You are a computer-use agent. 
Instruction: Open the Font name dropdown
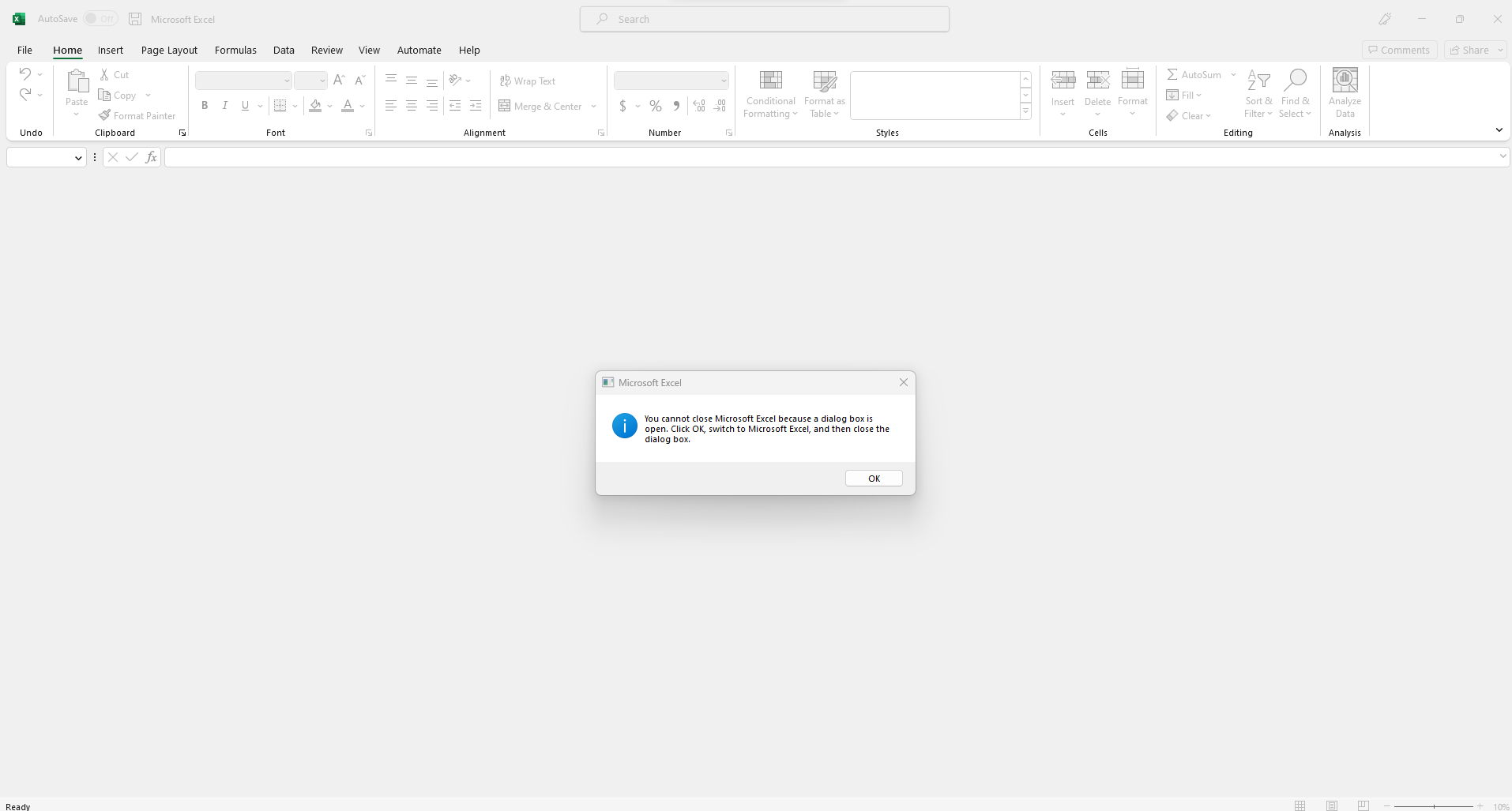(287, 81)
